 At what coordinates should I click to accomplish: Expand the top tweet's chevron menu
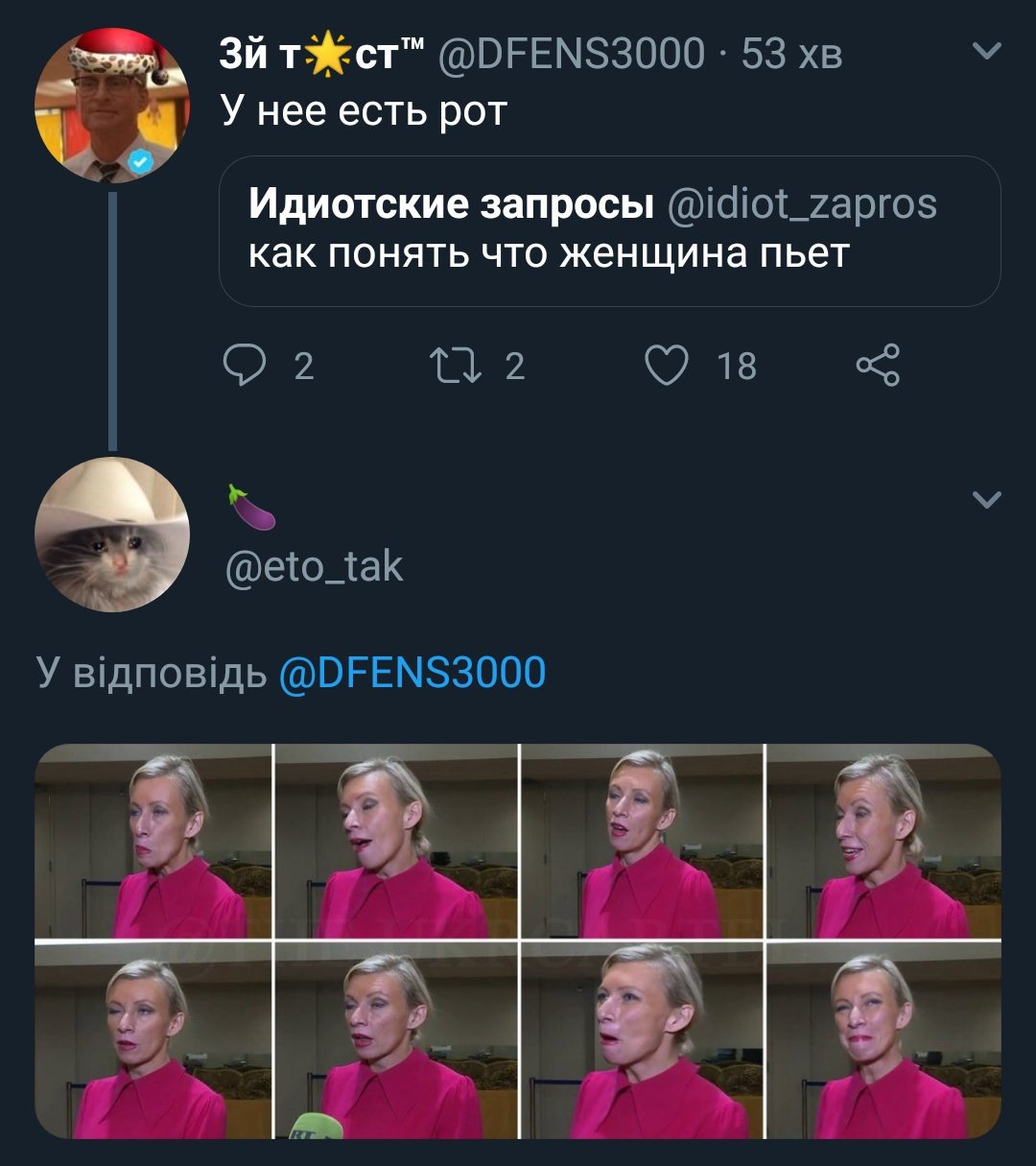[x=987, y=51]
